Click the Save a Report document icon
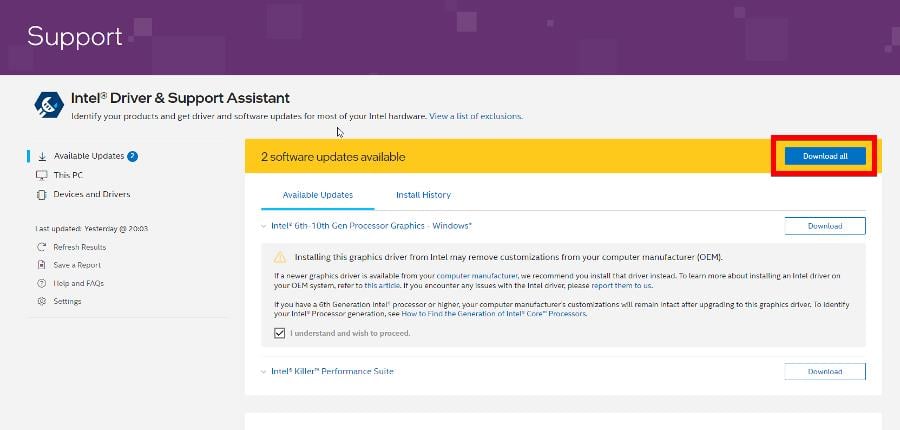 (x=42, y=265)
